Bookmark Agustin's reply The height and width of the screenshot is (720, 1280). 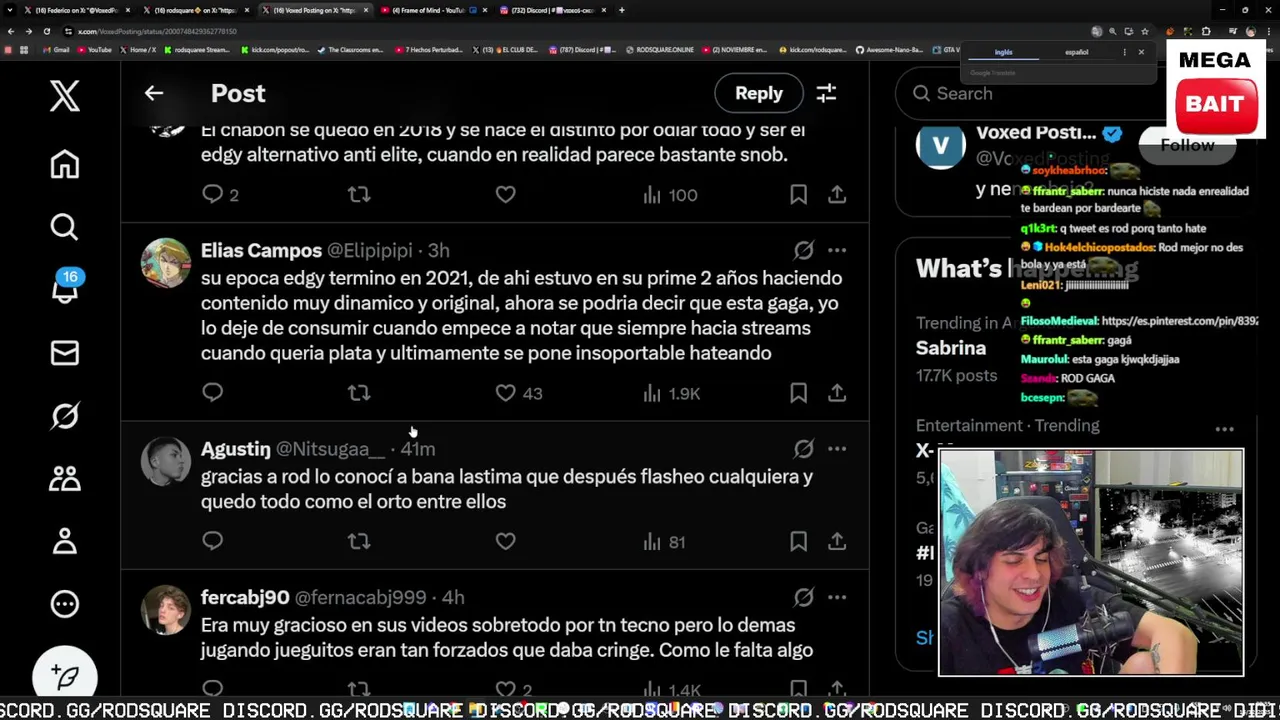click(x=798, y=541)
